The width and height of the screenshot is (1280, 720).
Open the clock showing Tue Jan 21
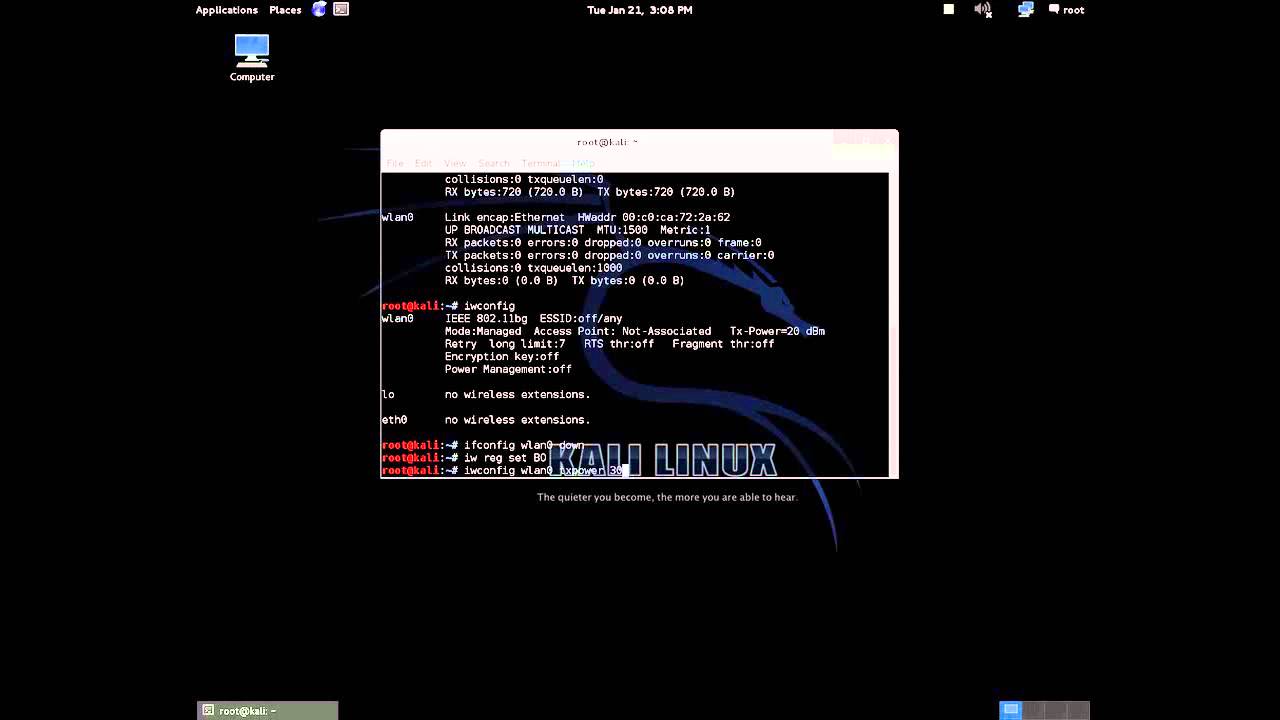click(640, 10)
